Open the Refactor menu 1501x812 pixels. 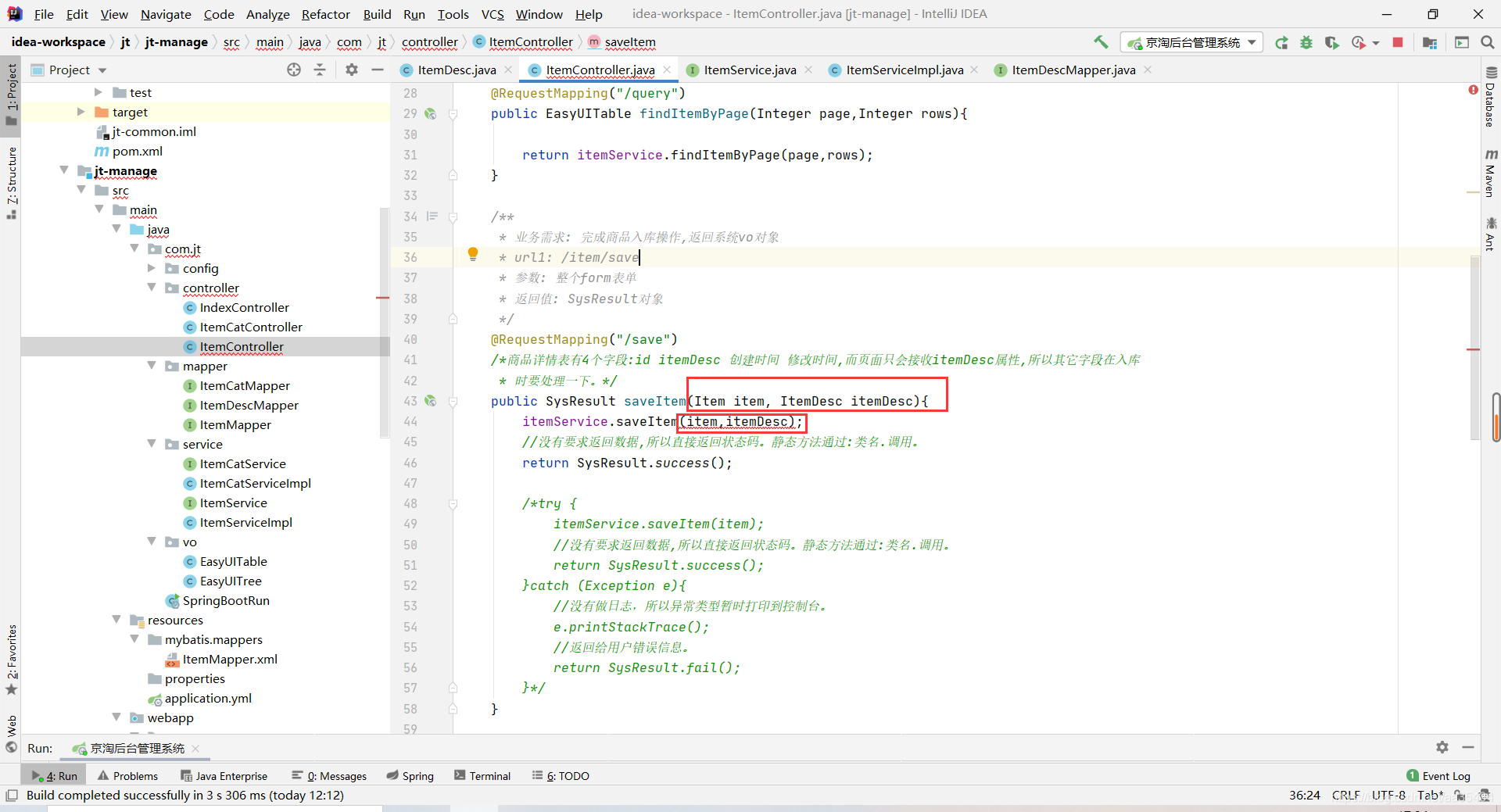[325, 14]
